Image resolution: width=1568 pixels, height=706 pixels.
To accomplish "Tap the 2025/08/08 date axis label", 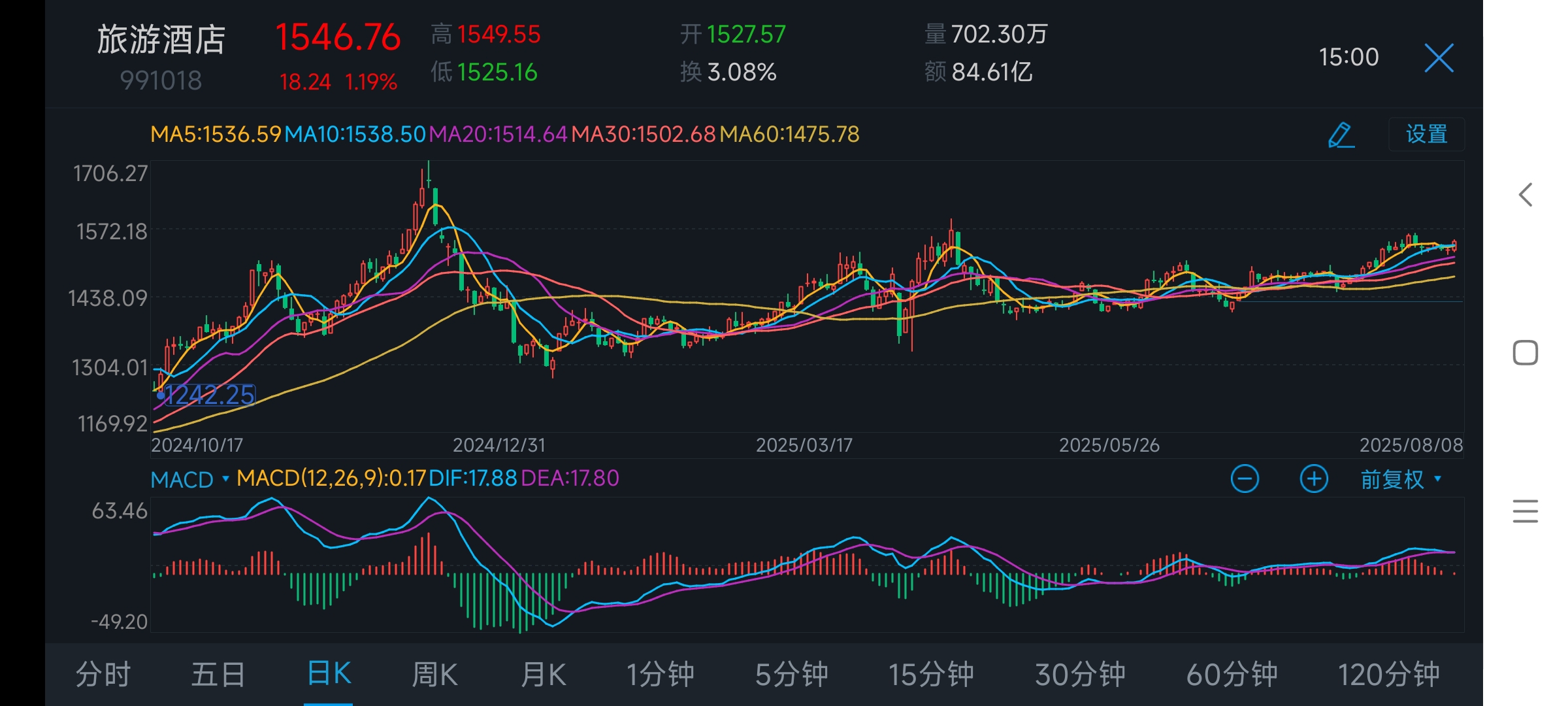I will (x=1411, y=445).
